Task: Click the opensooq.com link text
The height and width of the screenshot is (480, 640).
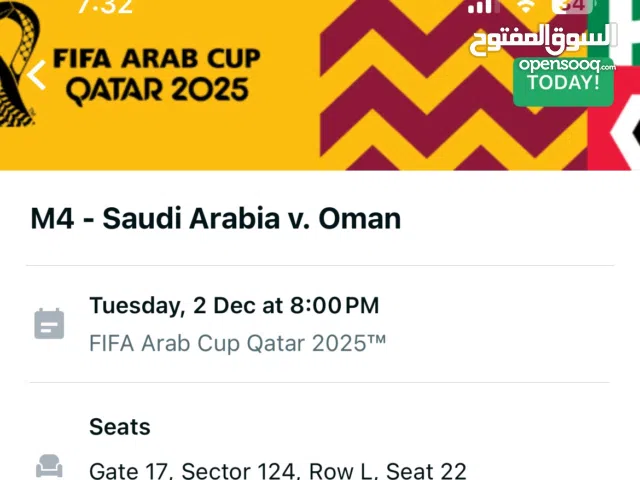Action: pos(566,65)
